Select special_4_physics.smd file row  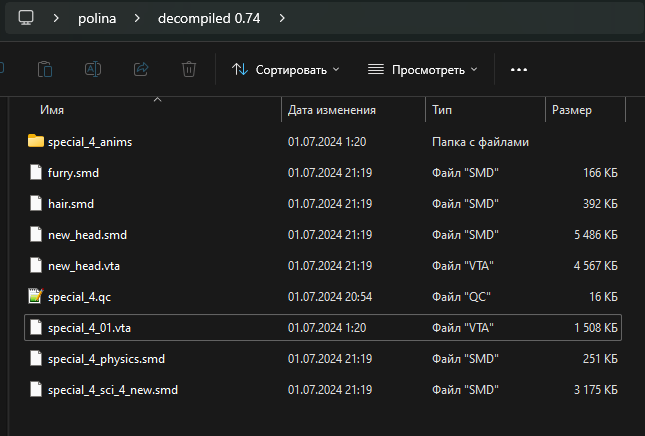[x=106, y=358]
